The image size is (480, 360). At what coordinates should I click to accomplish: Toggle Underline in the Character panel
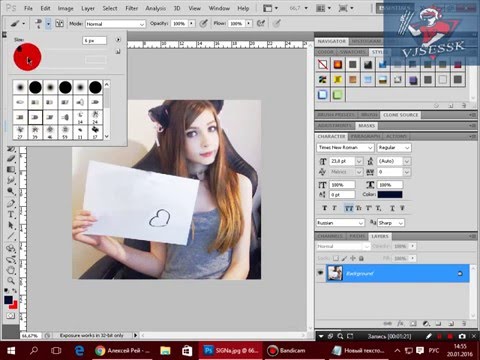pyautogui.click(x=392, y=208)
